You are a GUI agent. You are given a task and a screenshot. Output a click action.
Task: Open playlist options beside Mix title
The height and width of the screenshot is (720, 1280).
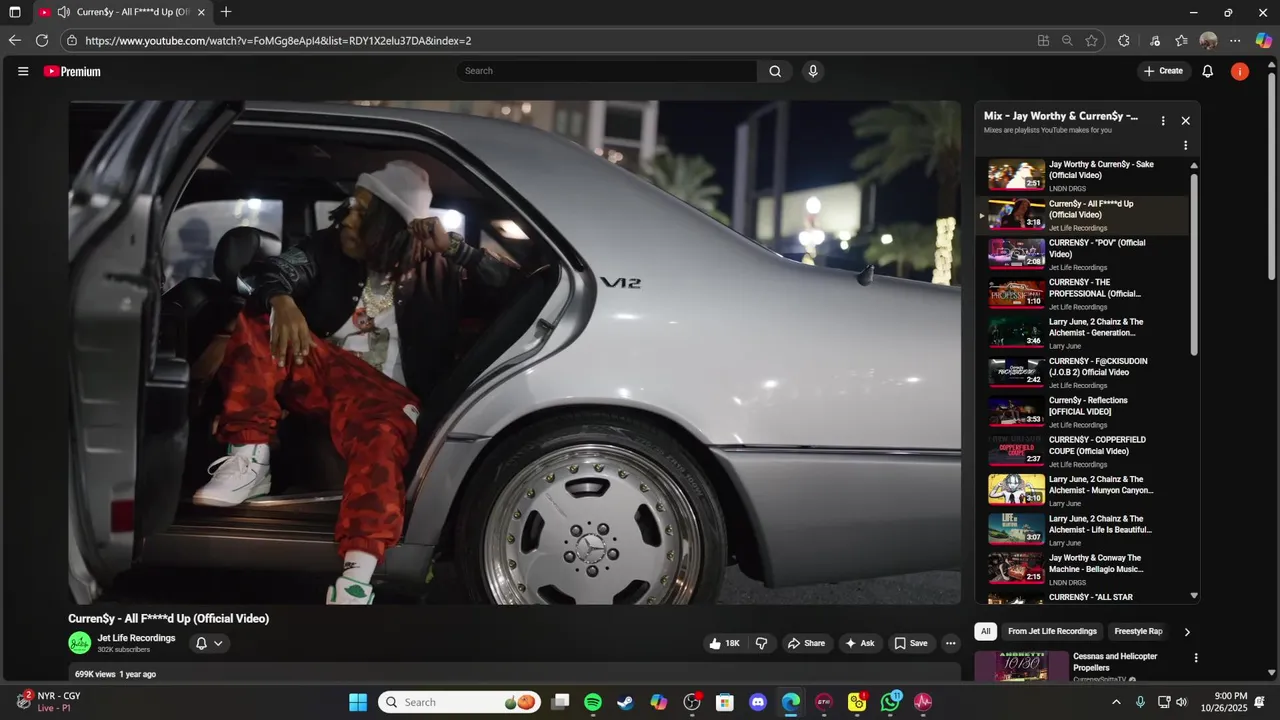tap(1162, 120)
